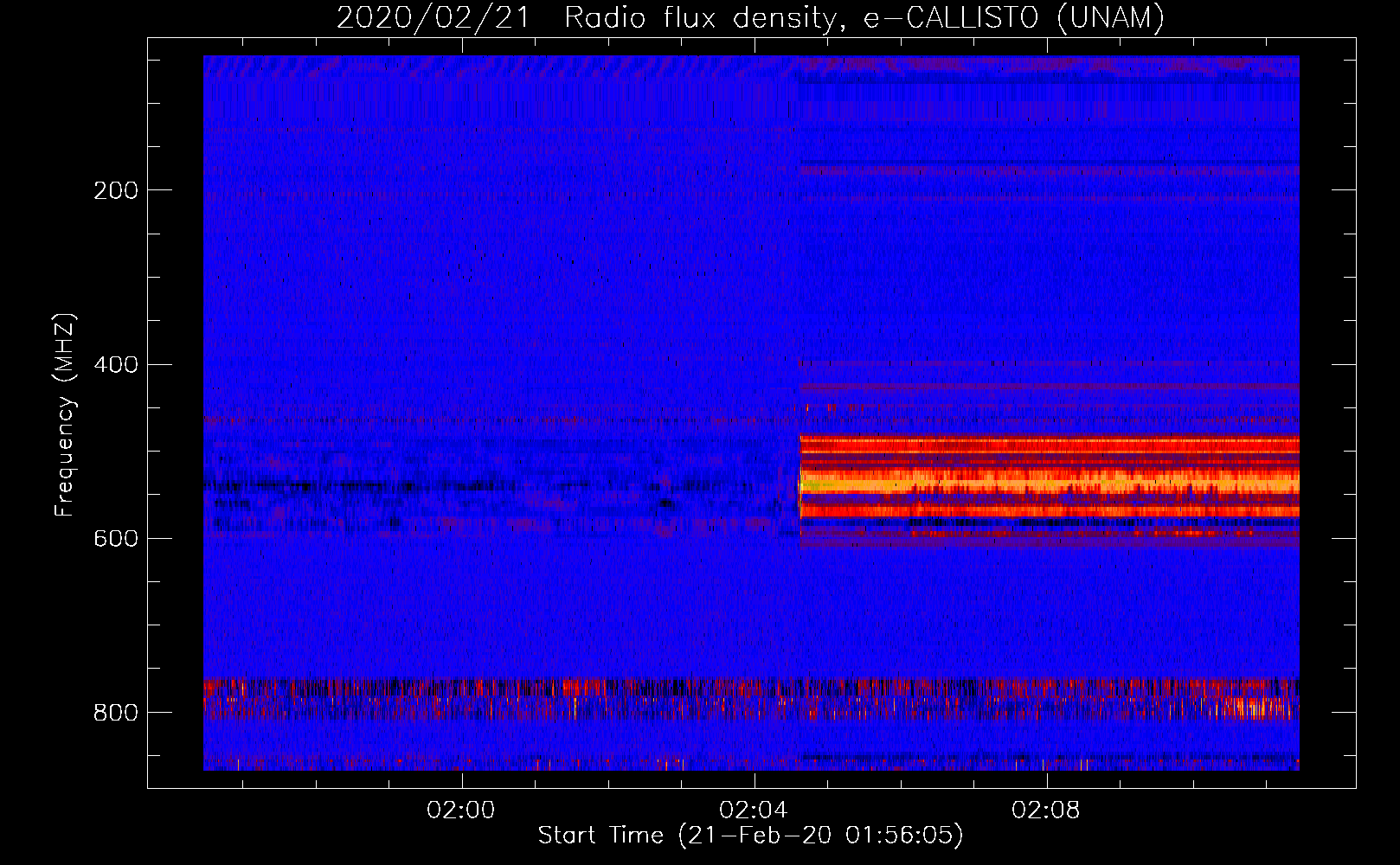The image size is (1400, 865).
Task: Click the 'Frequency (MHZ)' axis label
Action: point(65,415)
